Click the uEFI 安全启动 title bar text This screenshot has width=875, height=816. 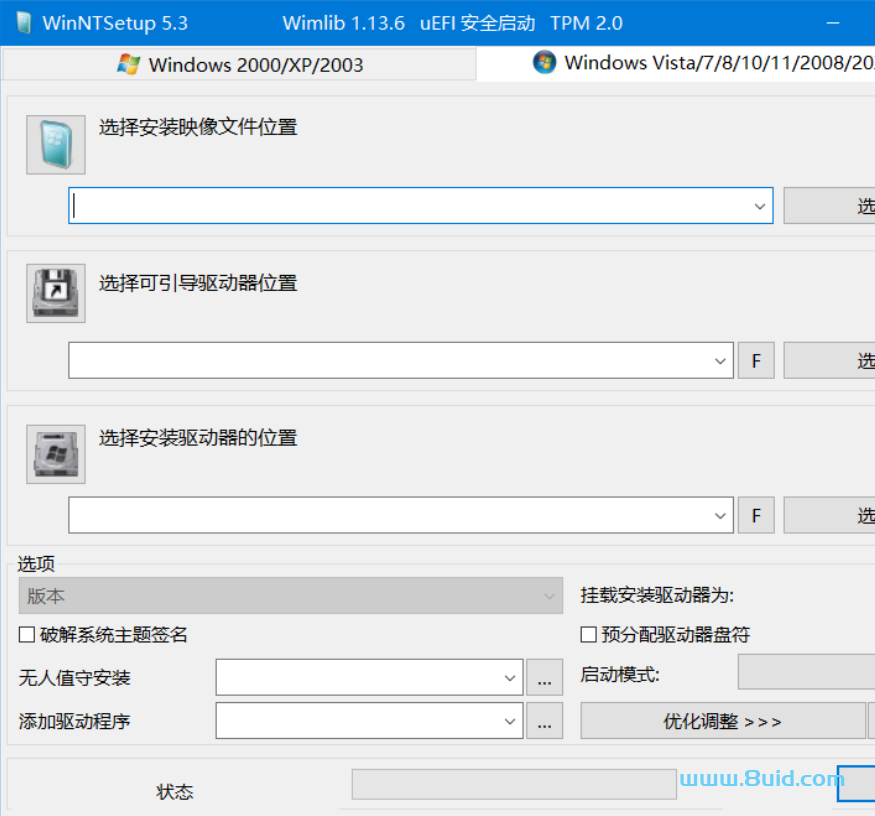coord(478,23)
